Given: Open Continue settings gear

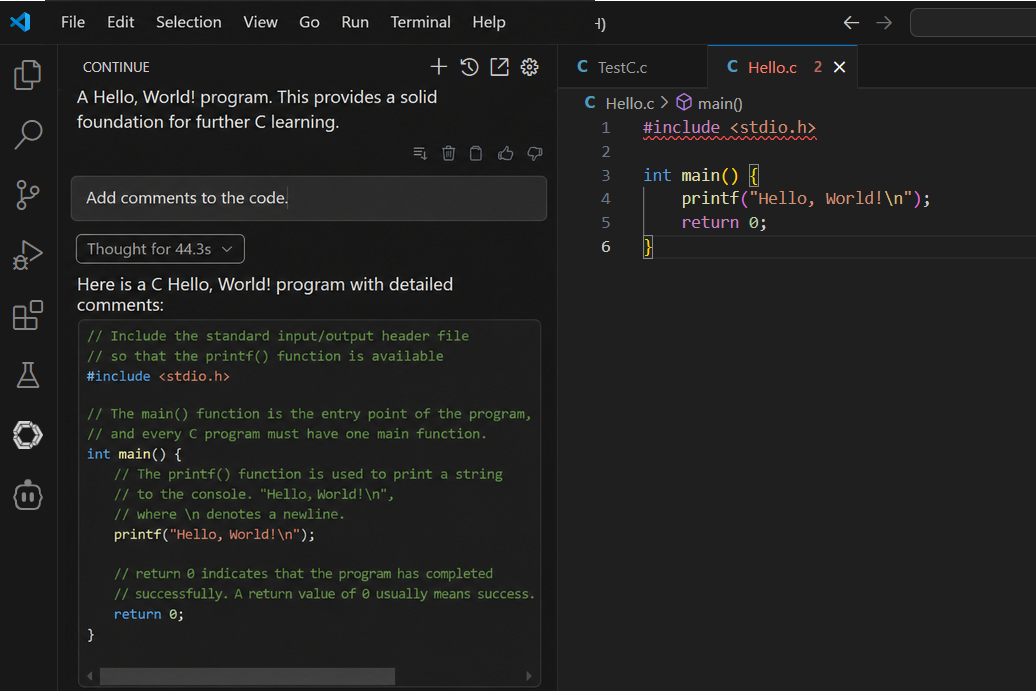Looking at the screenshot, I should click(529, 67).
